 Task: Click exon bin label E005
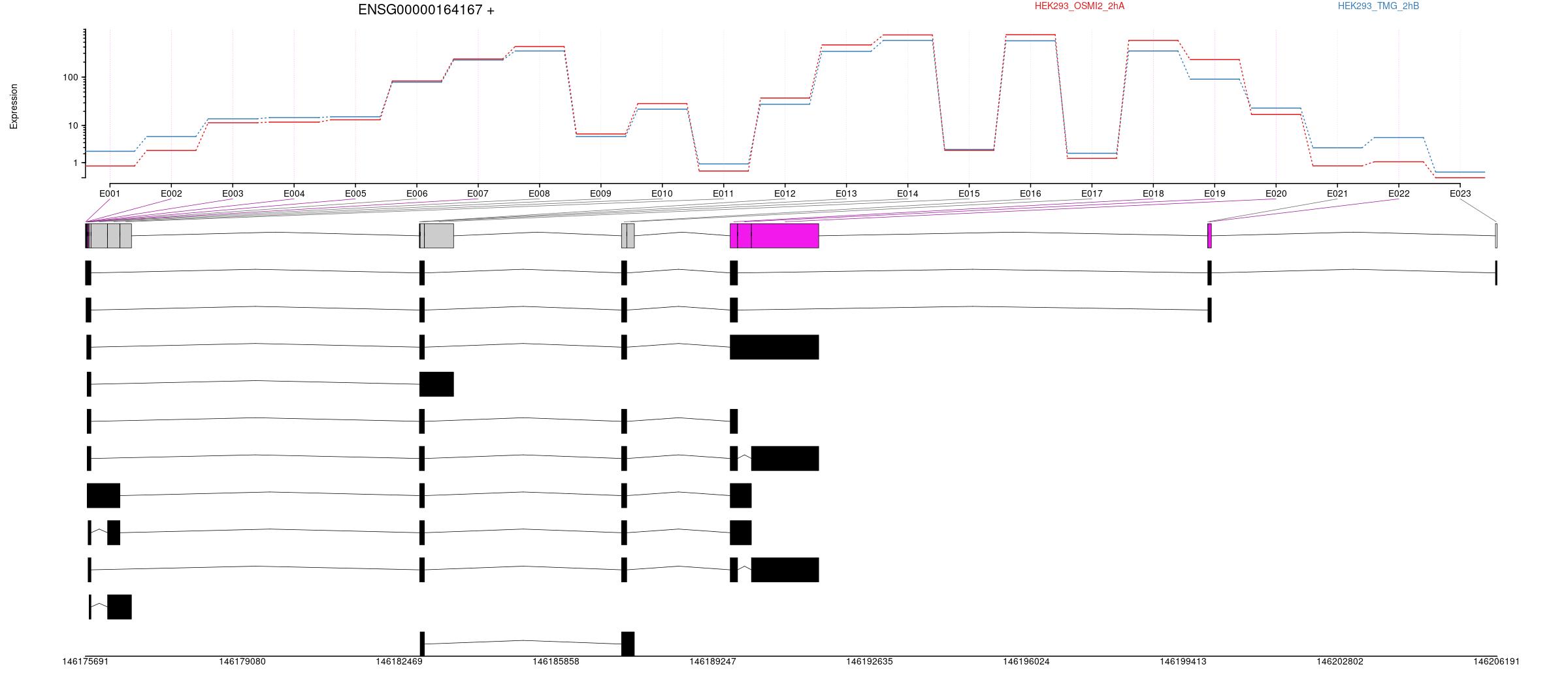pyautogui.click(x=355, y=193)
